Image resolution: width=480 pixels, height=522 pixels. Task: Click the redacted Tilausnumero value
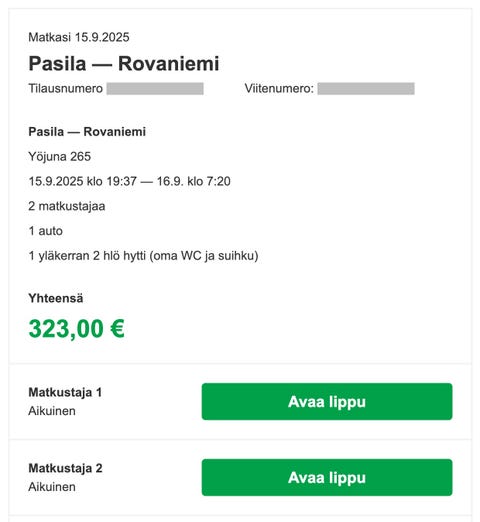(155, 89)
